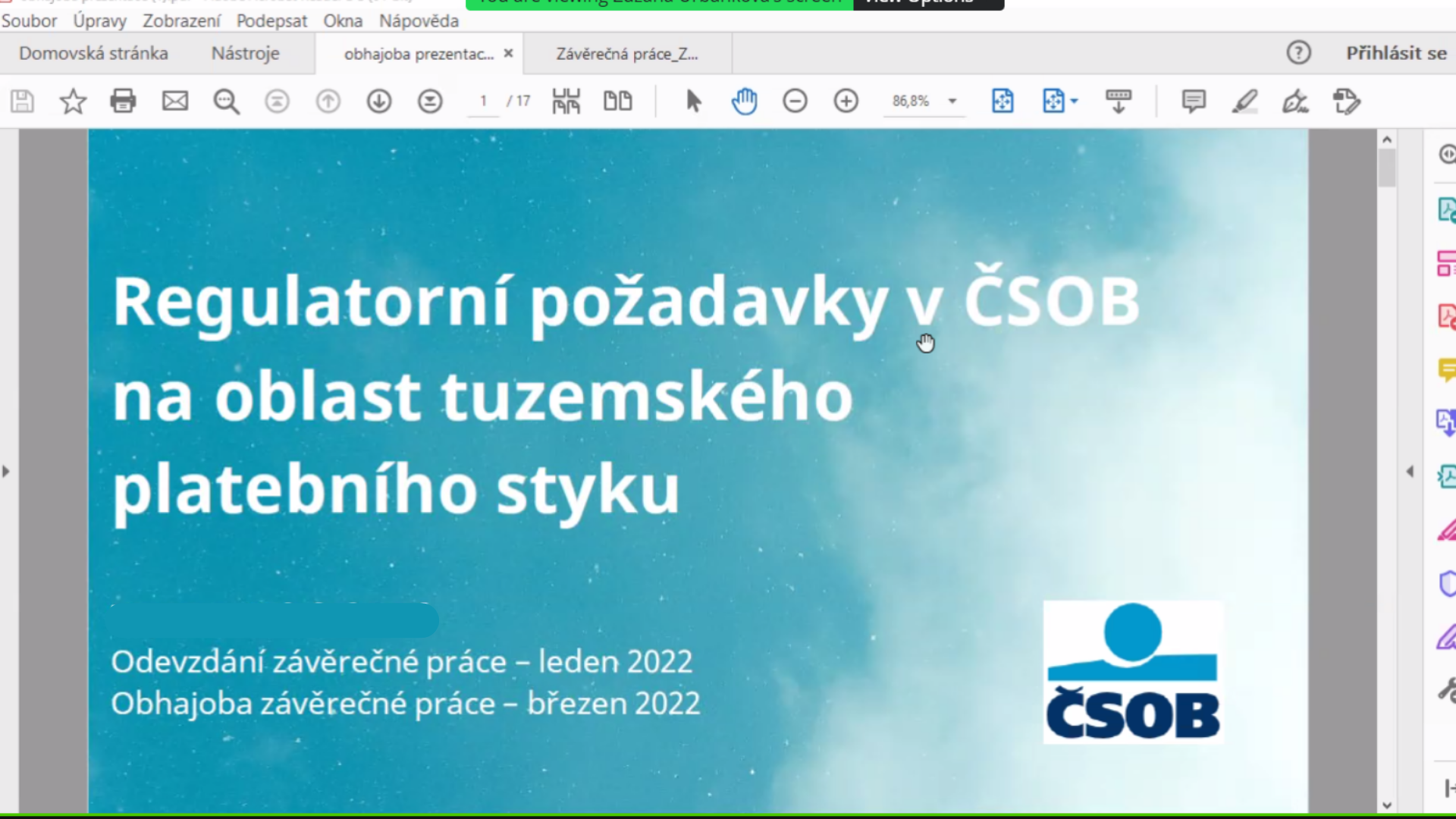The width and height of the screenshot is (1456, 819).
Task: Switch to two-page view icon
Action: tap(617, 101)
